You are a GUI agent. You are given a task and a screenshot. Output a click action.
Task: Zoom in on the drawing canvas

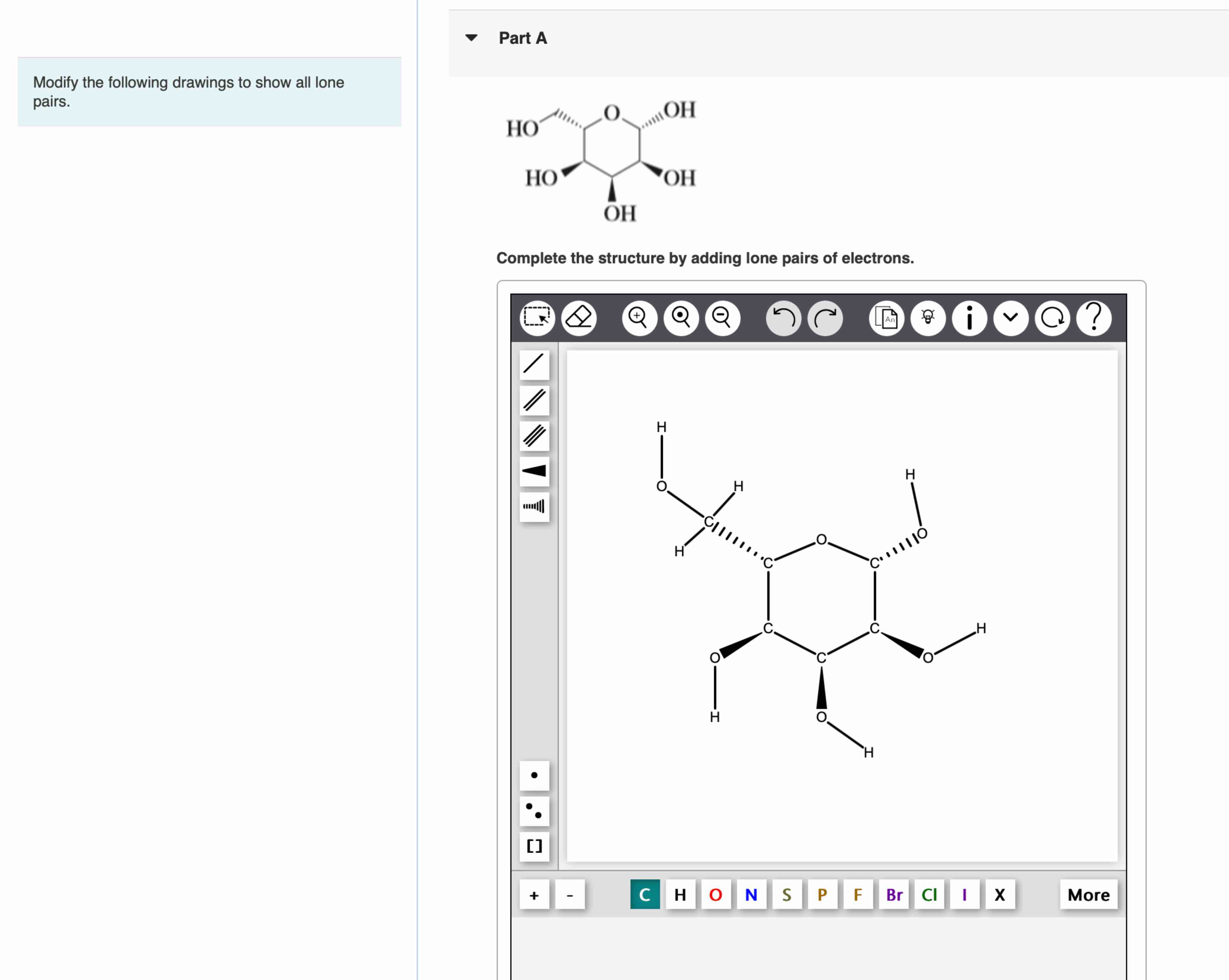[638, 318]
